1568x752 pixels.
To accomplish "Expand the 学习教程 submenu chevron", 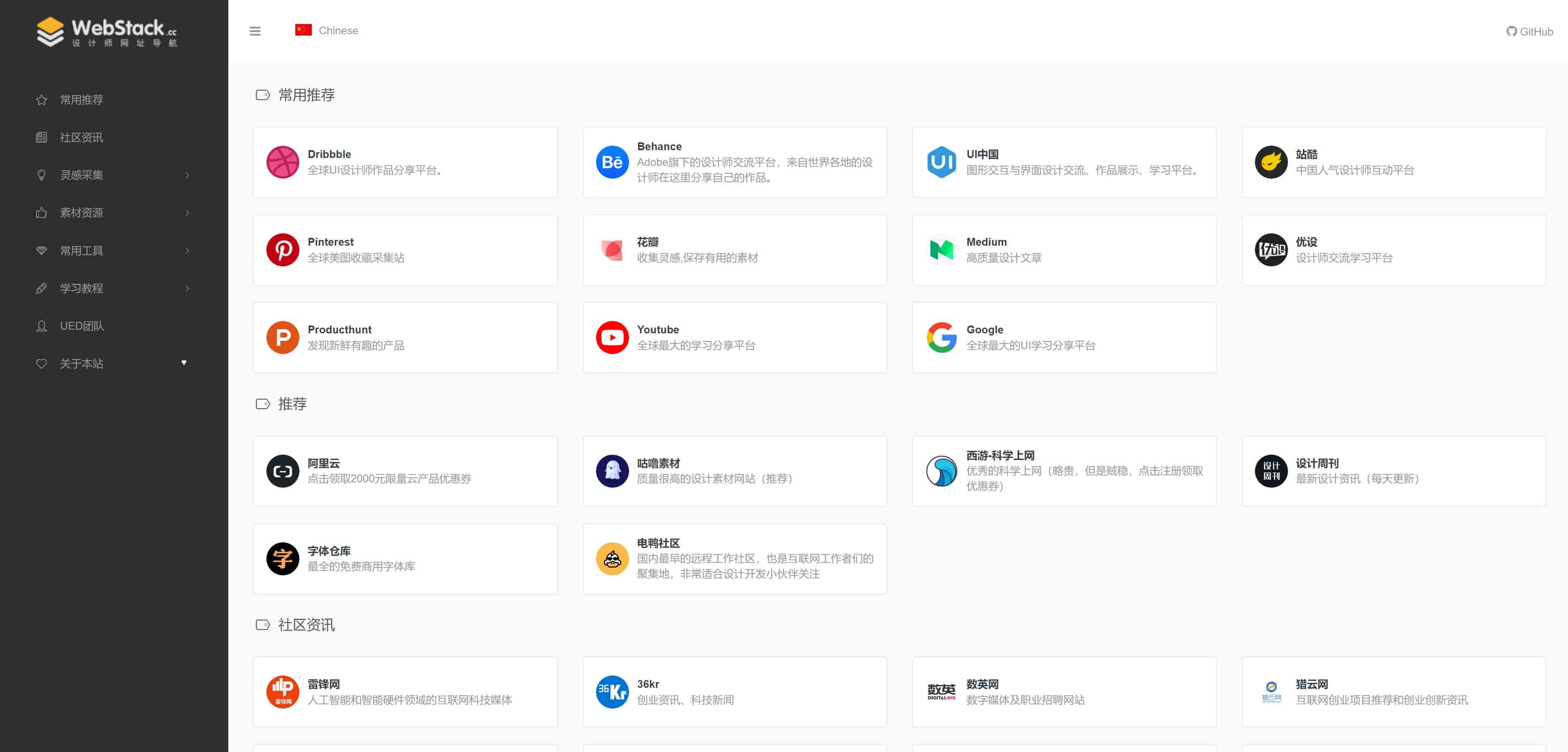I will (x=187, y=289).
